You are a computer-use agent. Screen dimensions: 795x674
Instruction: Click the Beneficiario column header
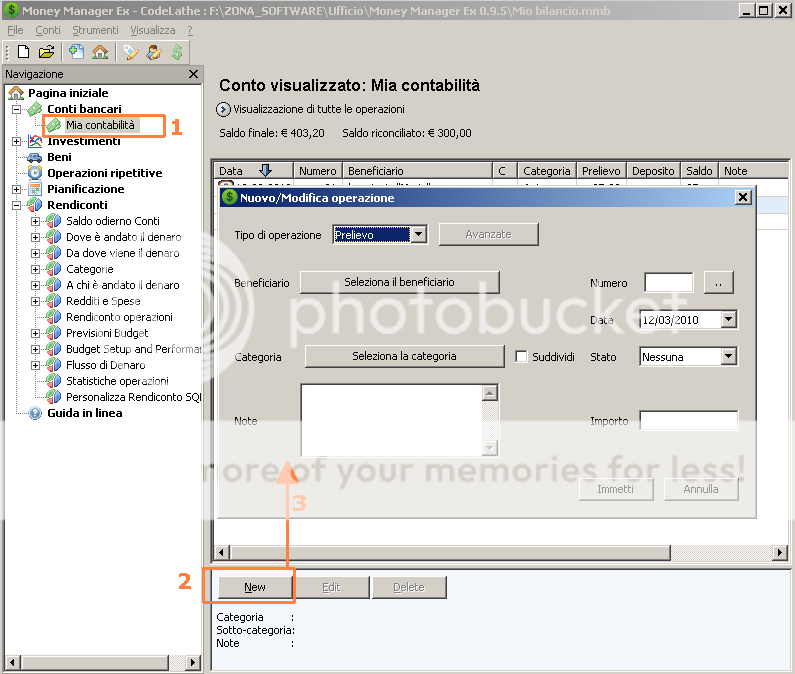(418, 171)
